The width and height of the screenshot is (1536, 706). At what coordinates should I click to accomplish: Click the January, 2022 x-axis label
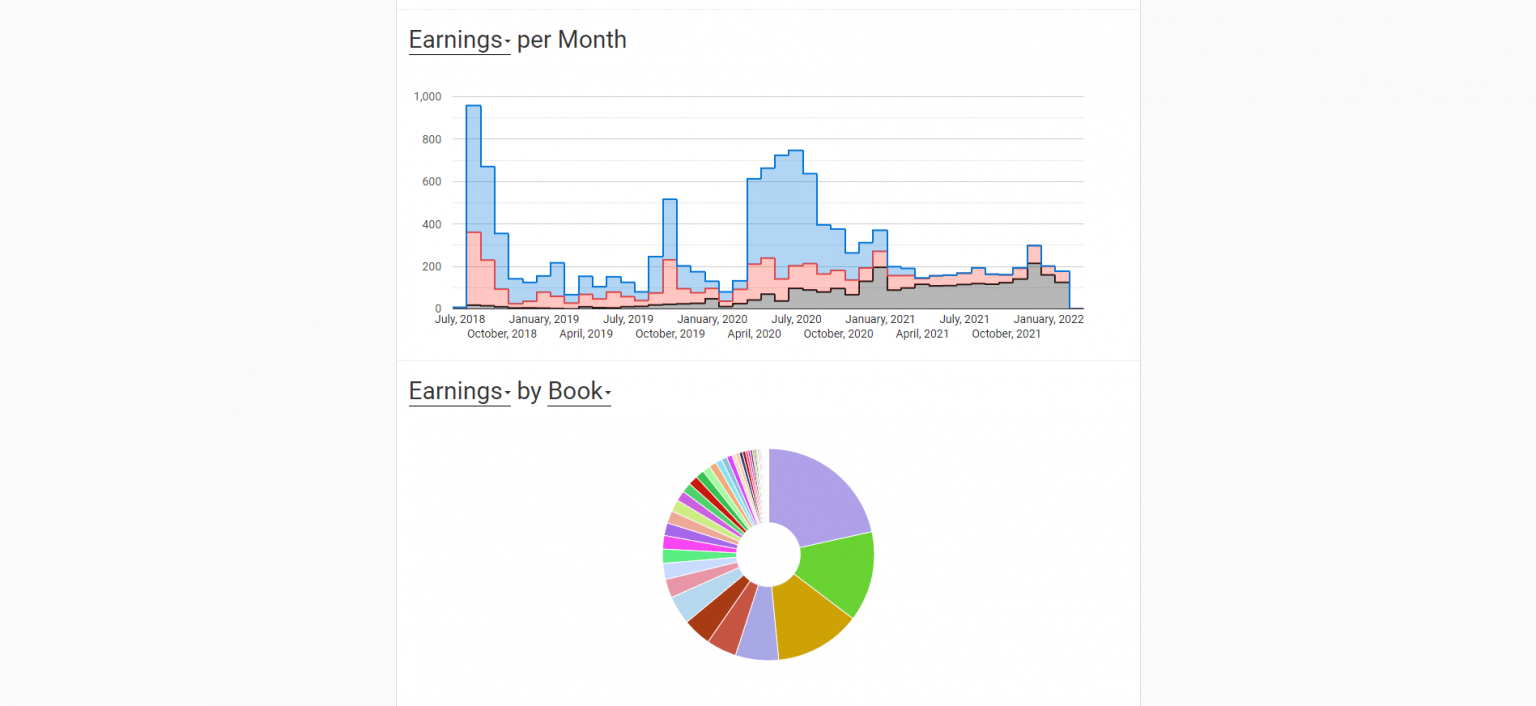[x=1048, y=318]
